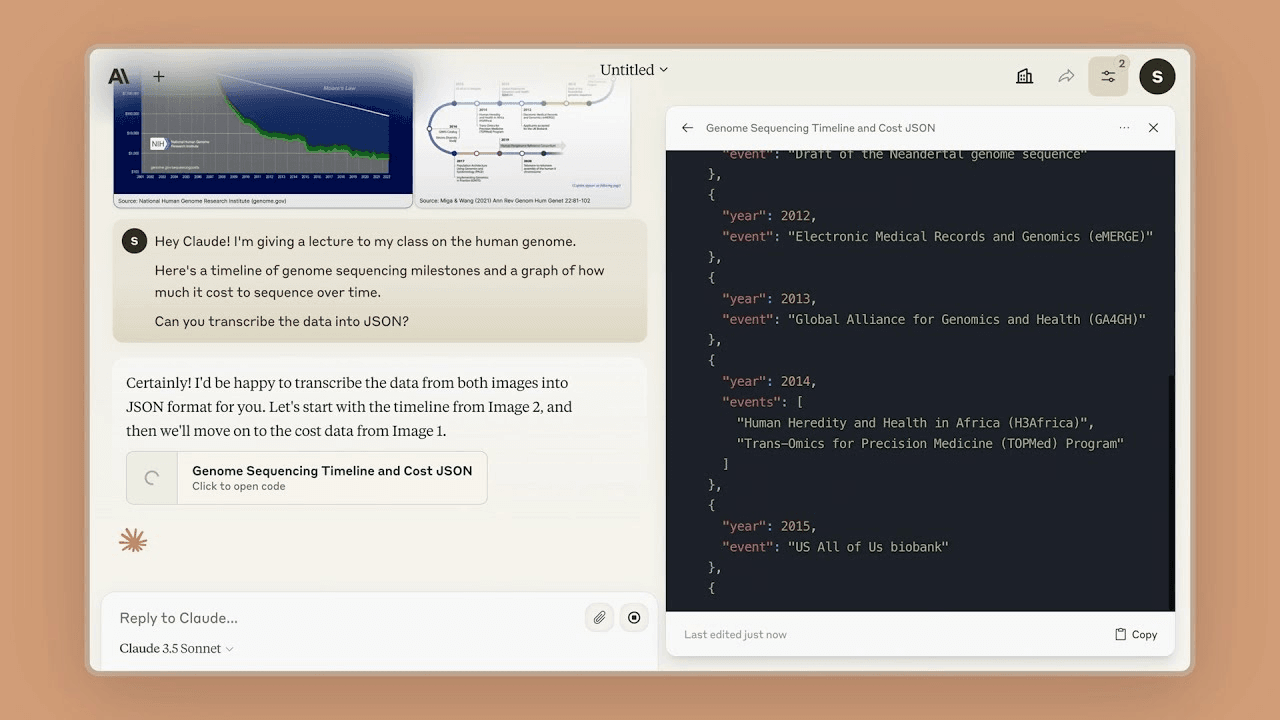Open the S user profile avatar
The height and width of the screenshot is (720, 1280).
click(x=1157, y=77)
